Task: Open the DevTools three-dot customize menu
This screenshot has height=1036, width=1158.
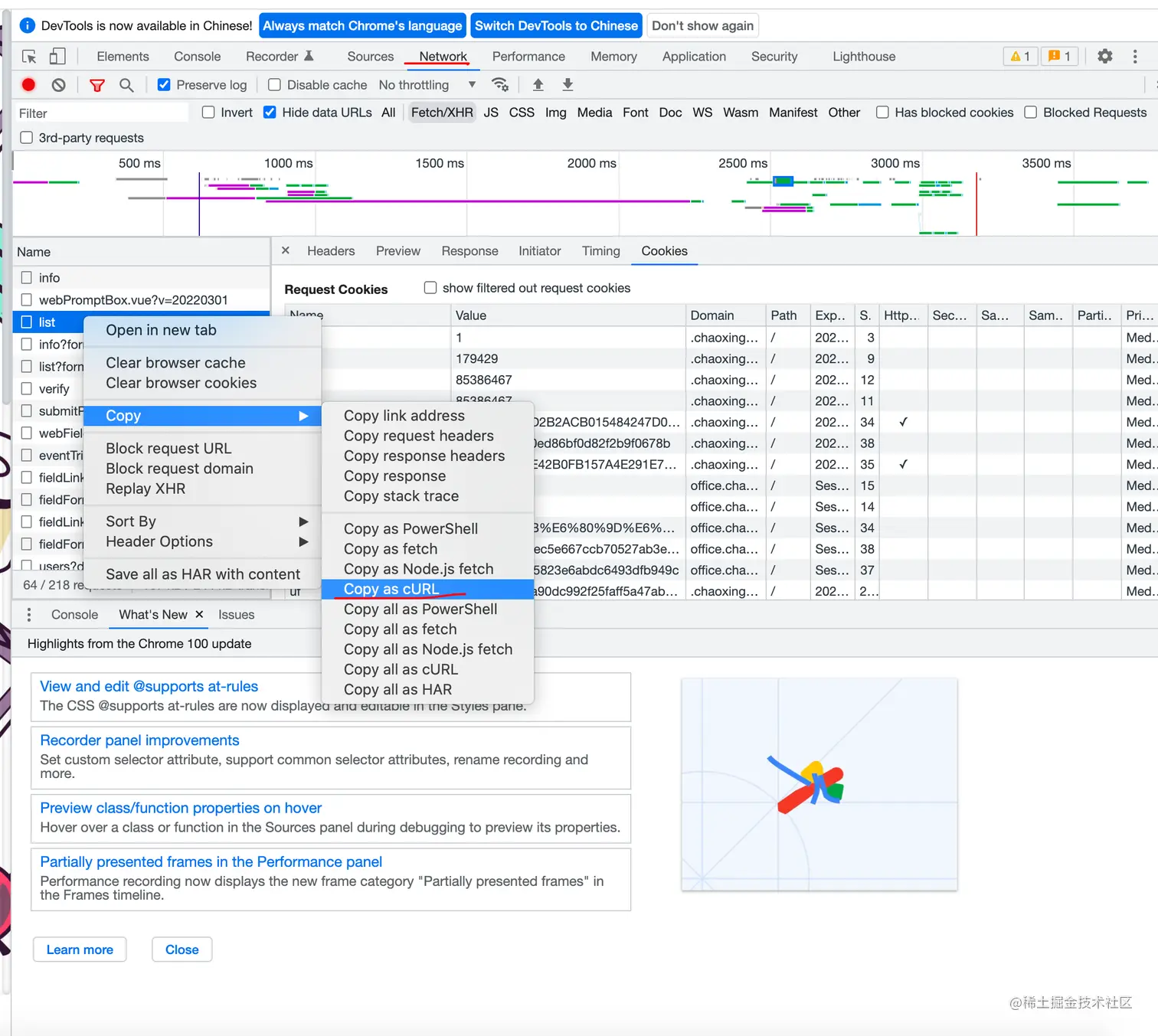Action: [x=1135, y=56]
